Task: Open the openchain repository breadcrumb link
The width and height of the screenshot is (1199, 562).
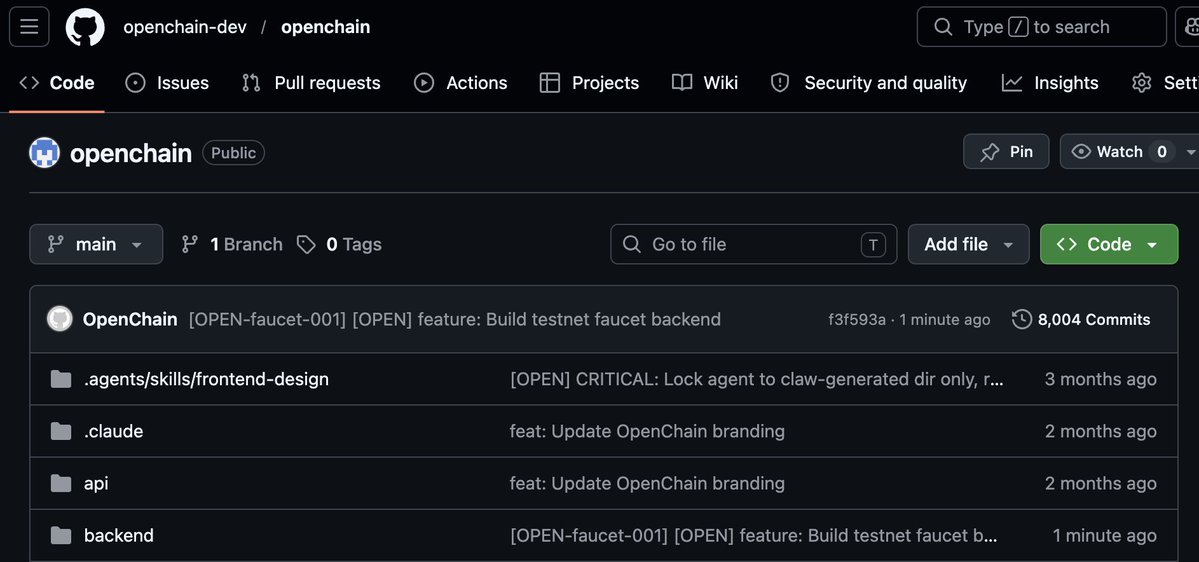Action: coord(326,27)
